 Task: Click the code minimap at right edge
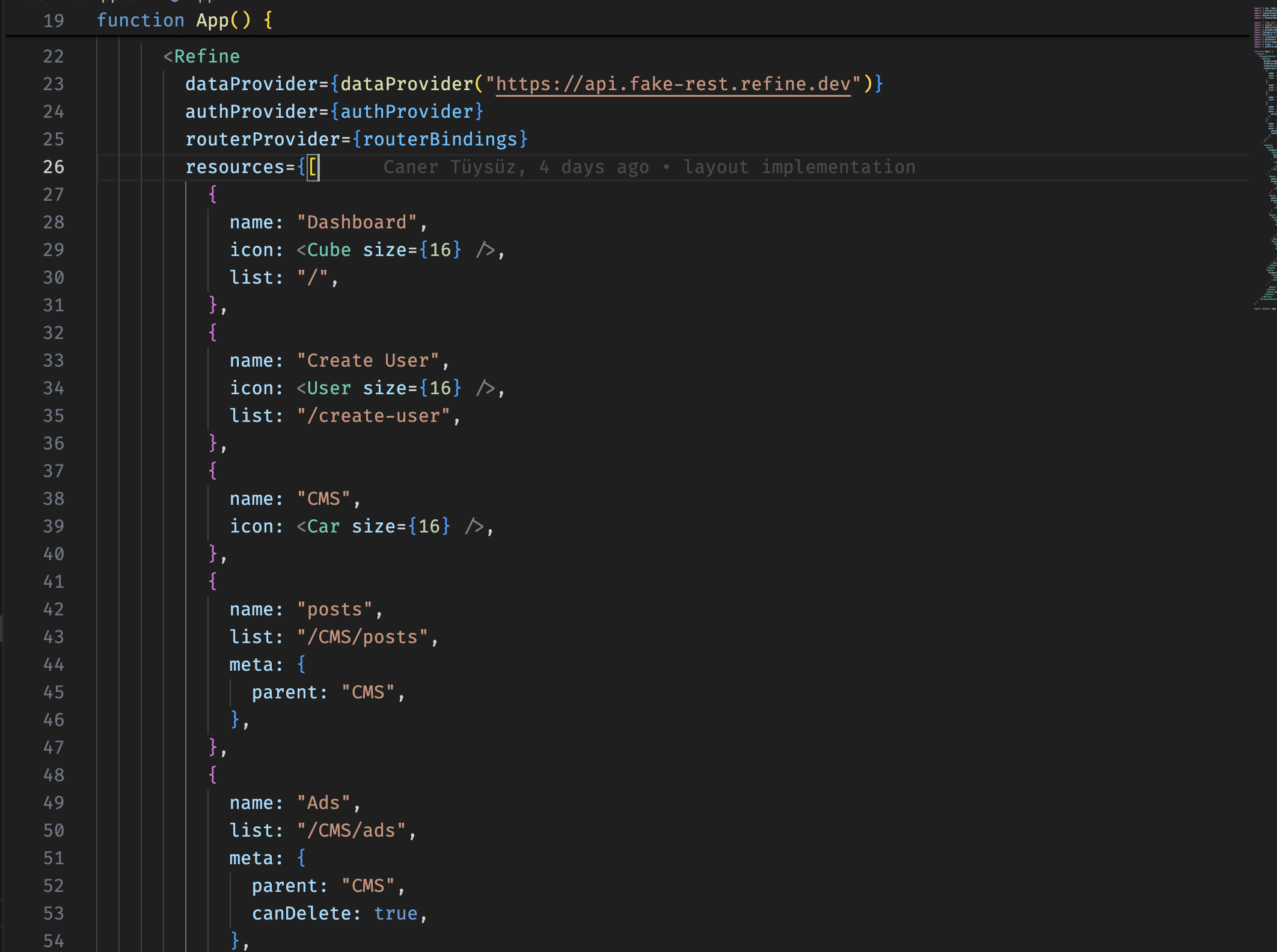1264,158
